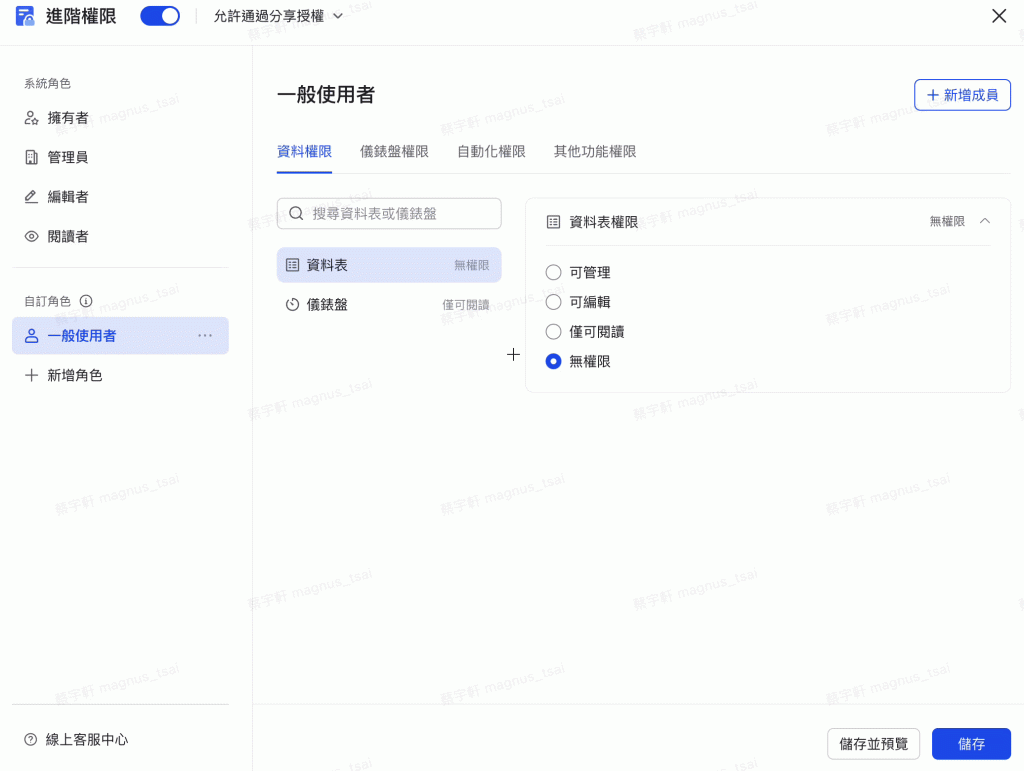
Task: Click the info icon beside 自訂角色
Action: tap(86, 301)
